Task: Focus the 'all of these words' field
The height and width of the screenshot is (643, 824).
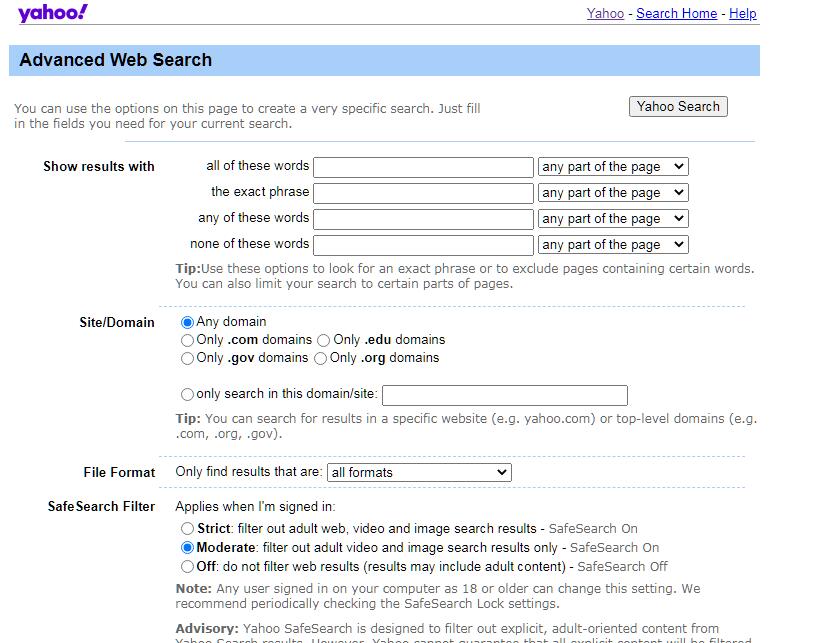Action: pyautogui.click(x=424, y=167)
